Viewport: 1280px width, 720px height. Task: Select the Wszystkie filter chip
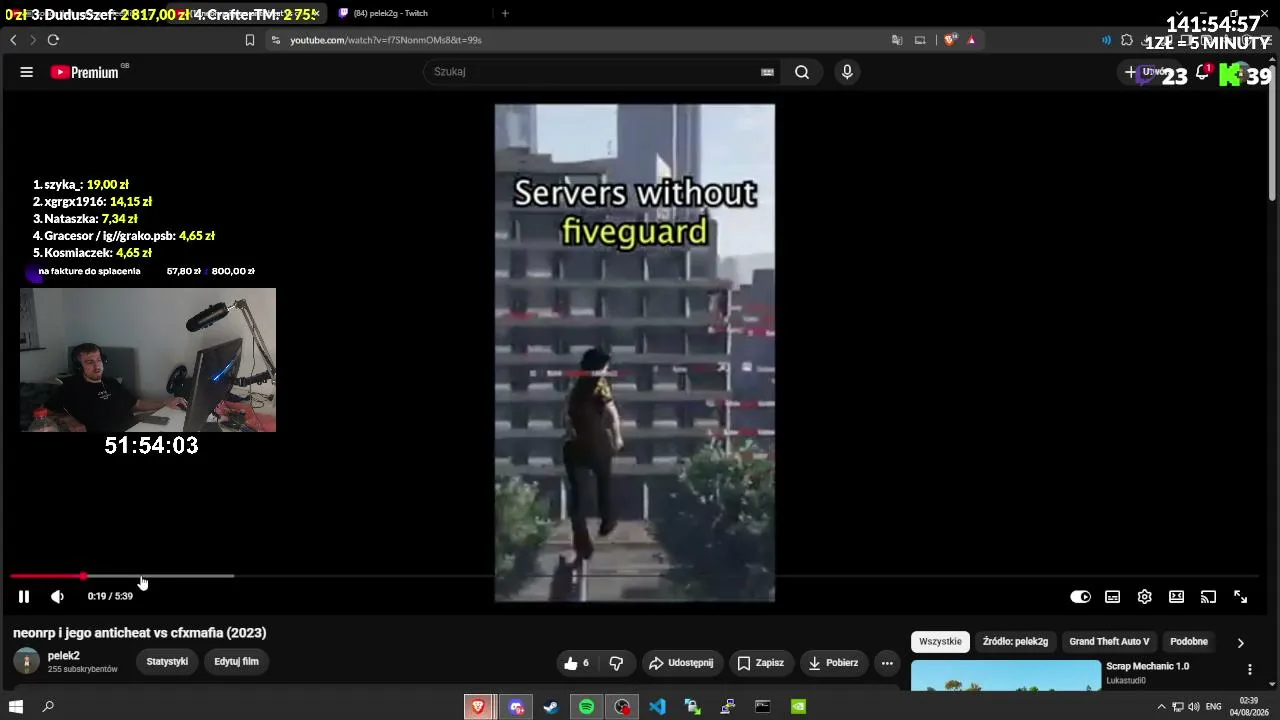[x=940, y=642]
